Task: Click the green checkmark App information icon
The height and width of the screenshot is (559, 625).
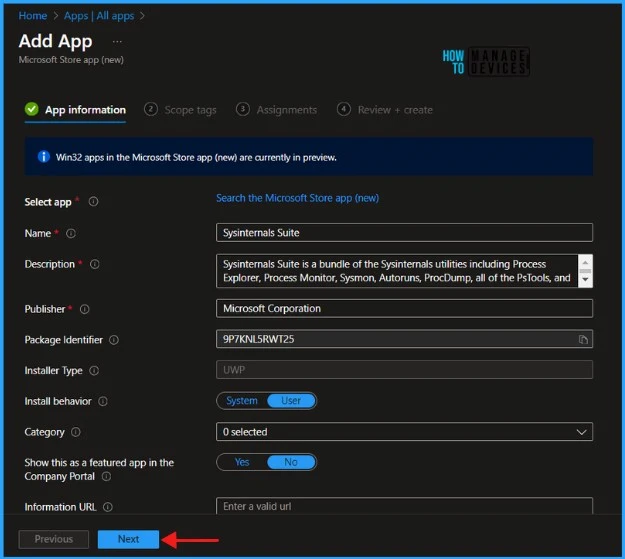Action: pos(31,109)
